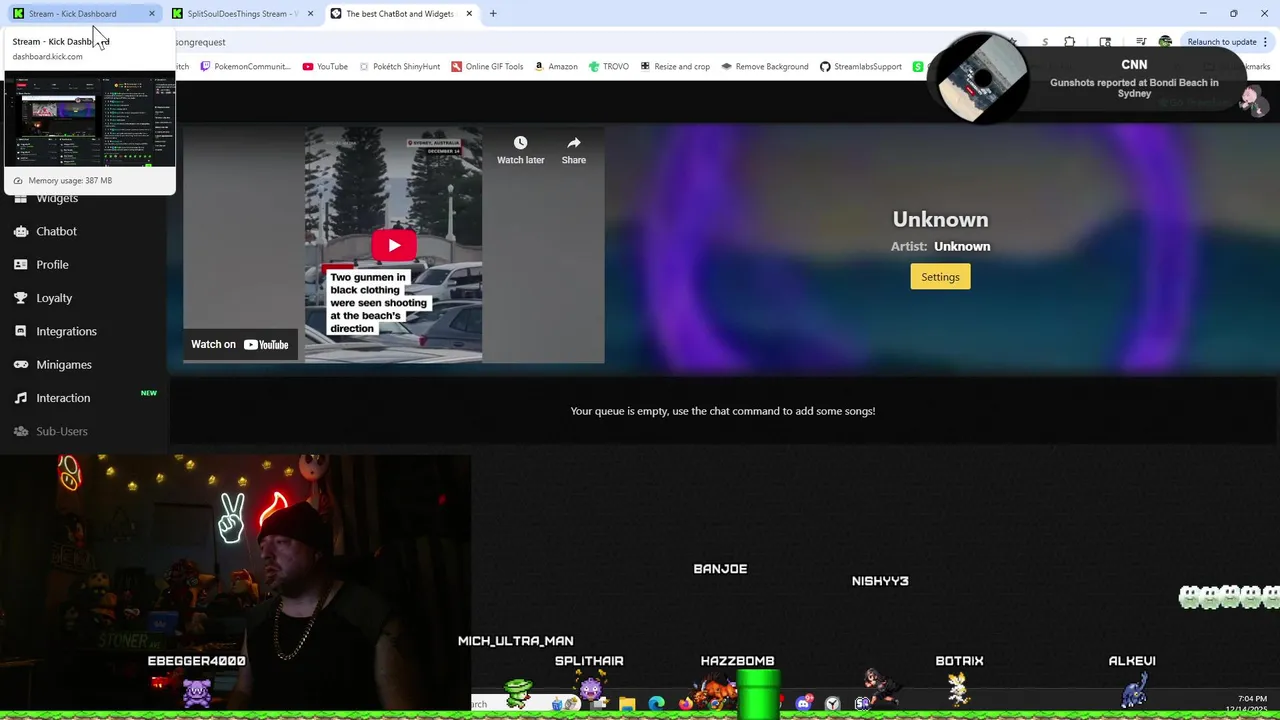Open the YouTube bookmark

coord(324,67)
